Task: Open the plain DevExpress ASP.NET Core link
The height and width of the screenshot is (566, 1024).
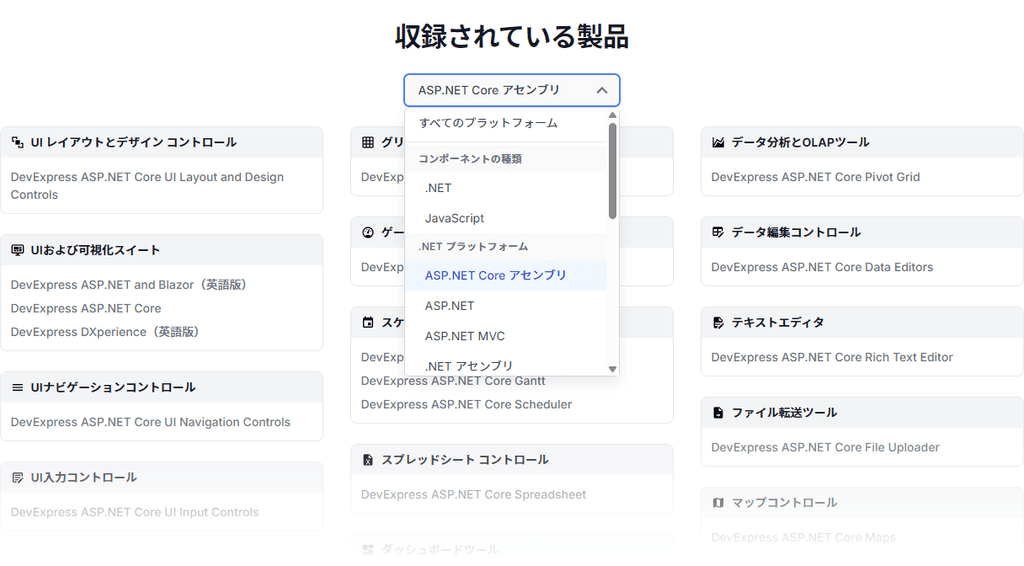Action: click(x=86, y=308)
